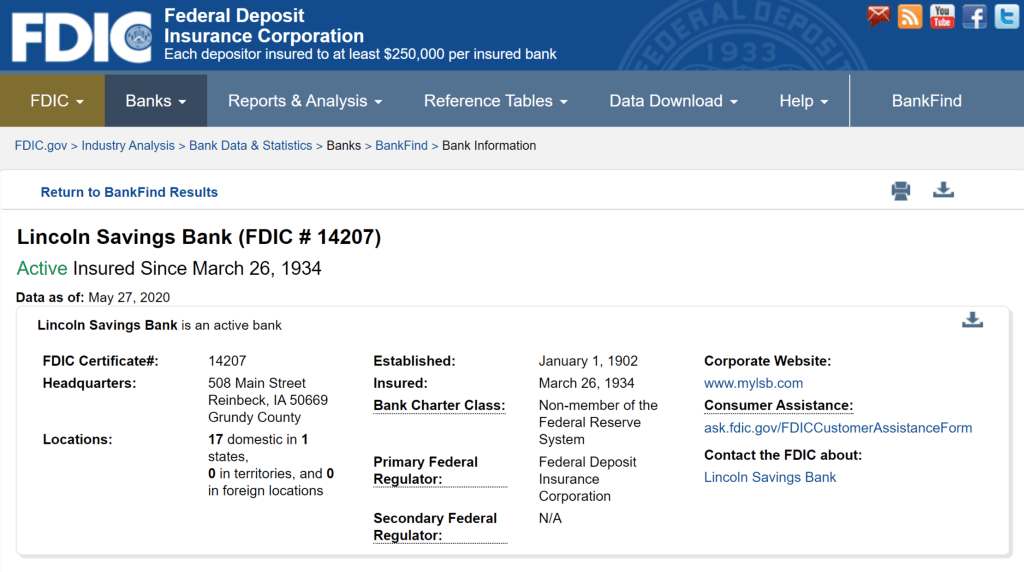Click Banks breadcrumb text
The image size is (1024, 572).
(344, 146)
